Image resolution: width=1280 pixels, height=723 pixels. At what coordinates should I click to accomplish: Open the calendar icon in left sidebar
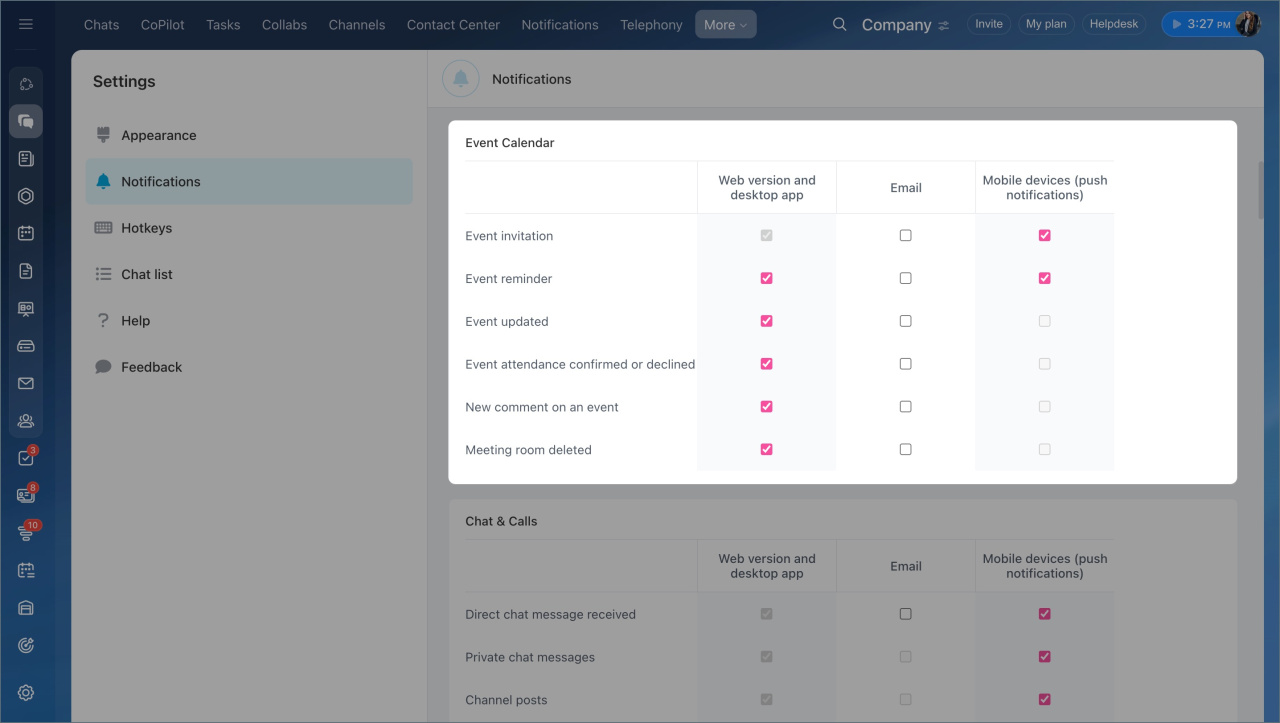click(x=26, y=233)
